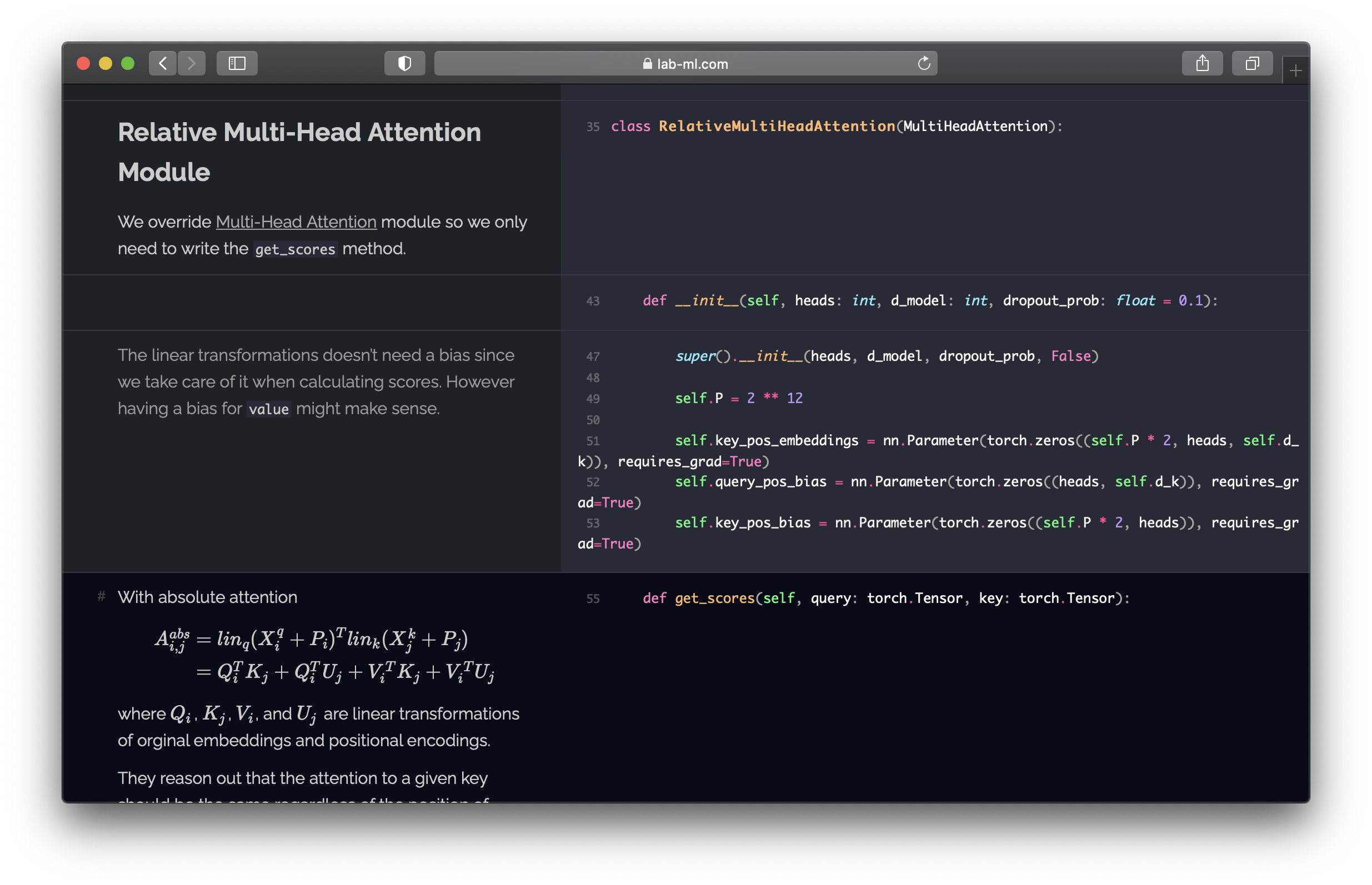Open the Multi-Head Attention link

(x=296, y=222)
